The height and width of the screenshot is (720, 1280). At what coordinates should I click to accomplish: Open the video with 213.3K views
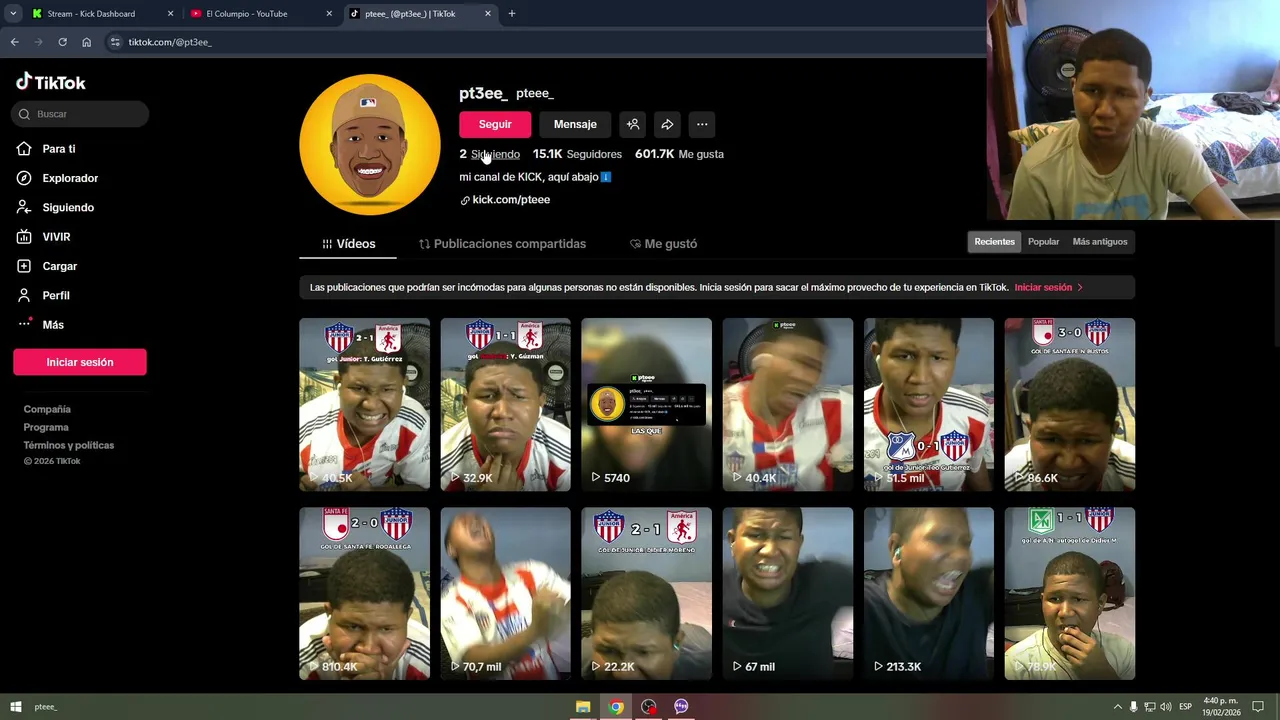pos(928,593)
